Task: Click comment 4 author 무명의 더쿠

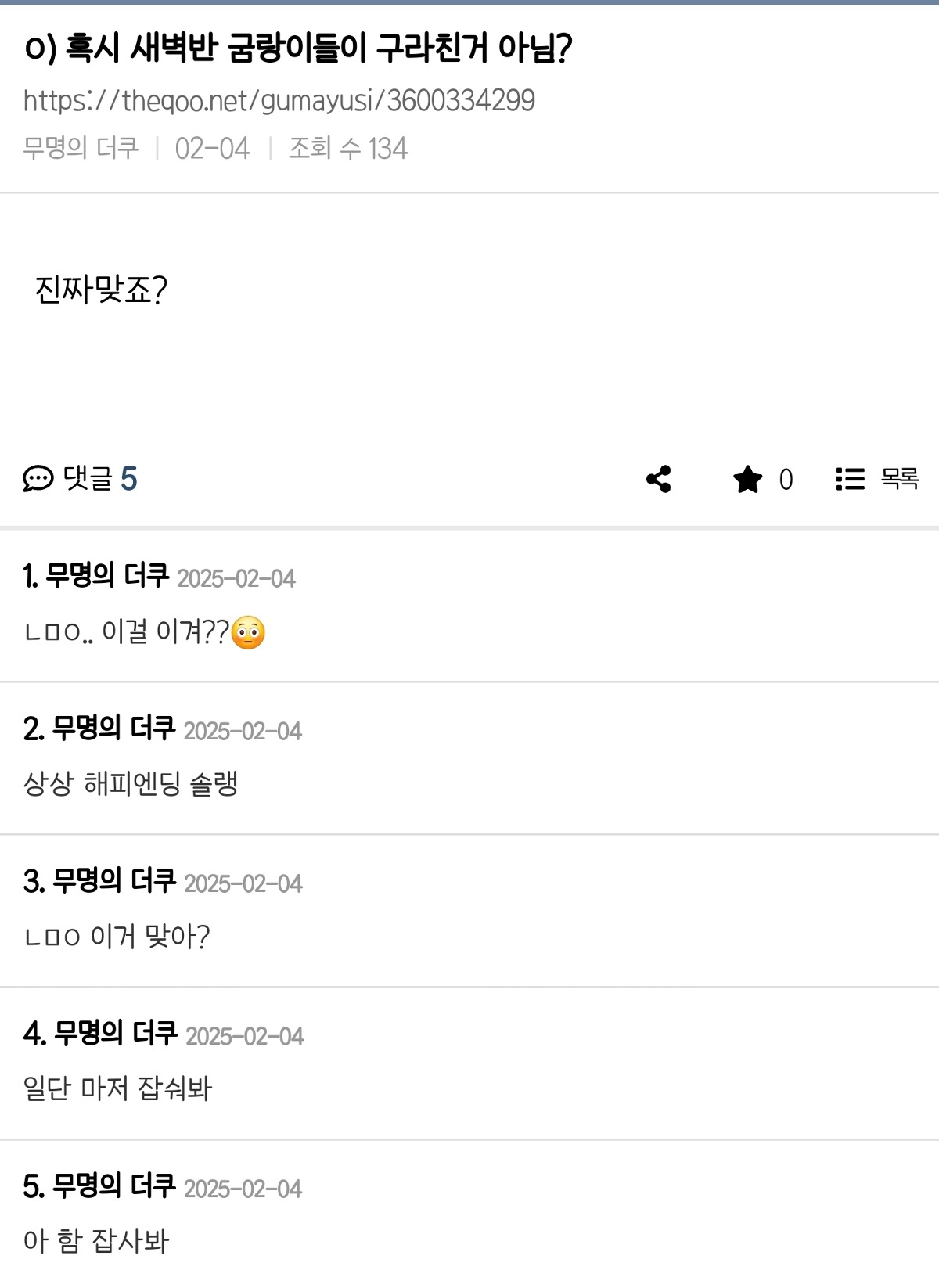Action: point(116,1034)
